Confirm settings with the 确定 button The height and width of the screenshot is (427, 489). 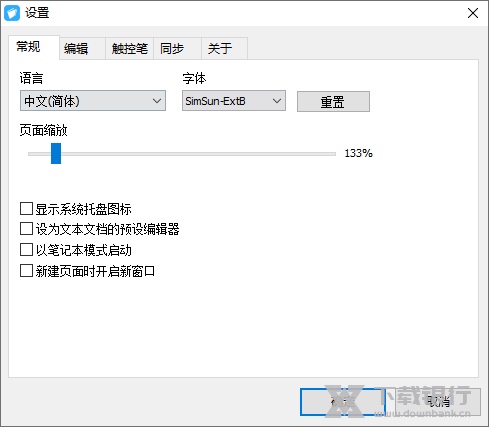coord(343,402)
